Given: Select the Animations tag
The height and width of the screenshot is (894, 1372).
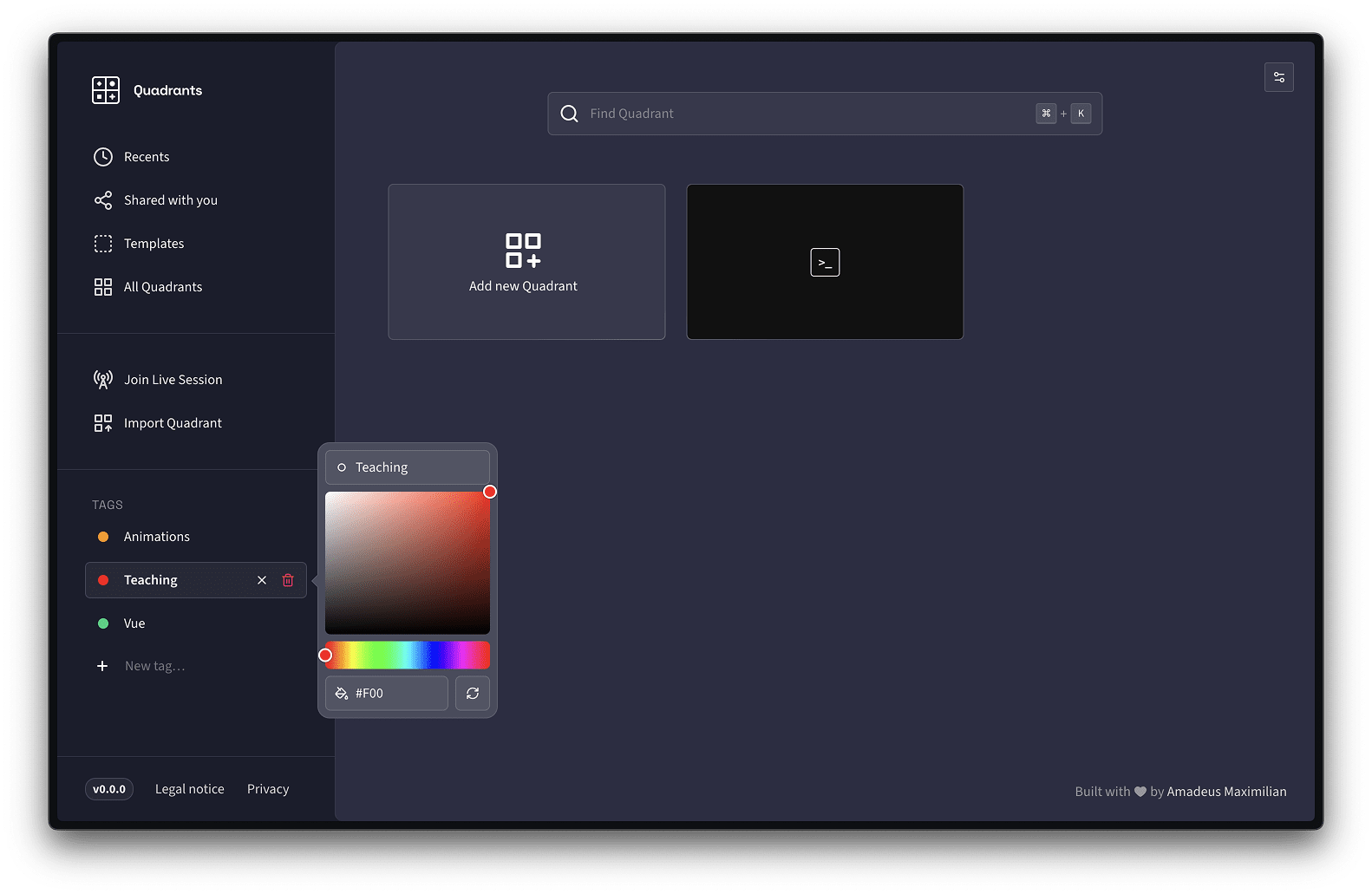Looking at the screenshot, I should [x=156, y=537].
